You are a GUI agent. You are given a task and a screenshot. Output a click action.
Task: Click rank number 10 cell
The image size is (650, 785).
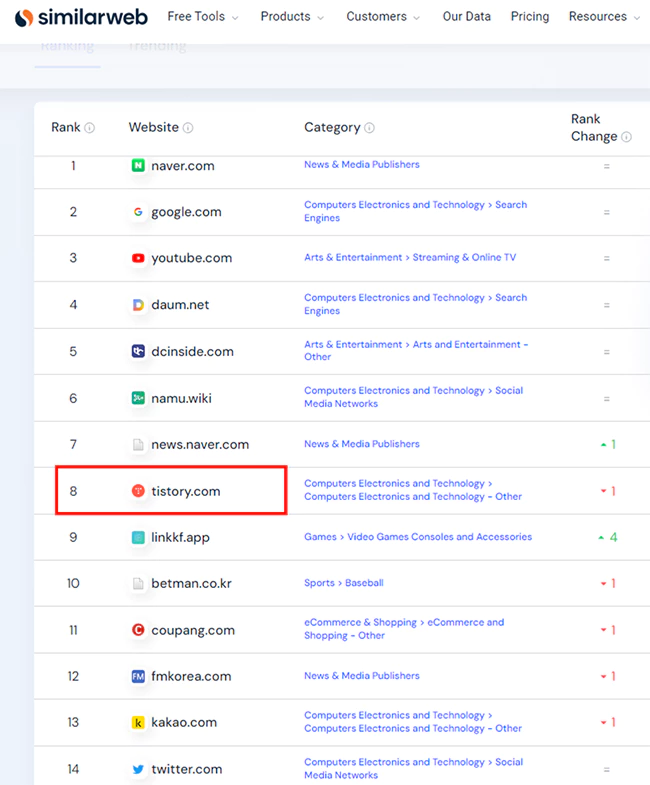pos(73,583)
